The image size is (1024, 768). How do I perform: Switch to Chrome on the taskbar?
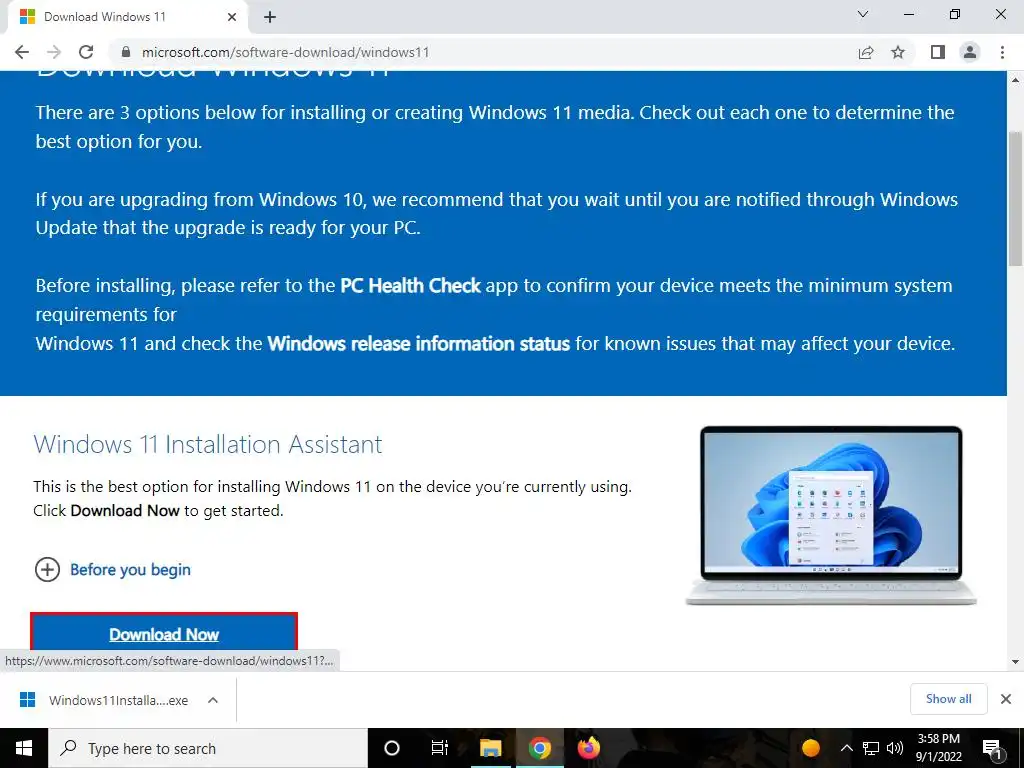539,748
